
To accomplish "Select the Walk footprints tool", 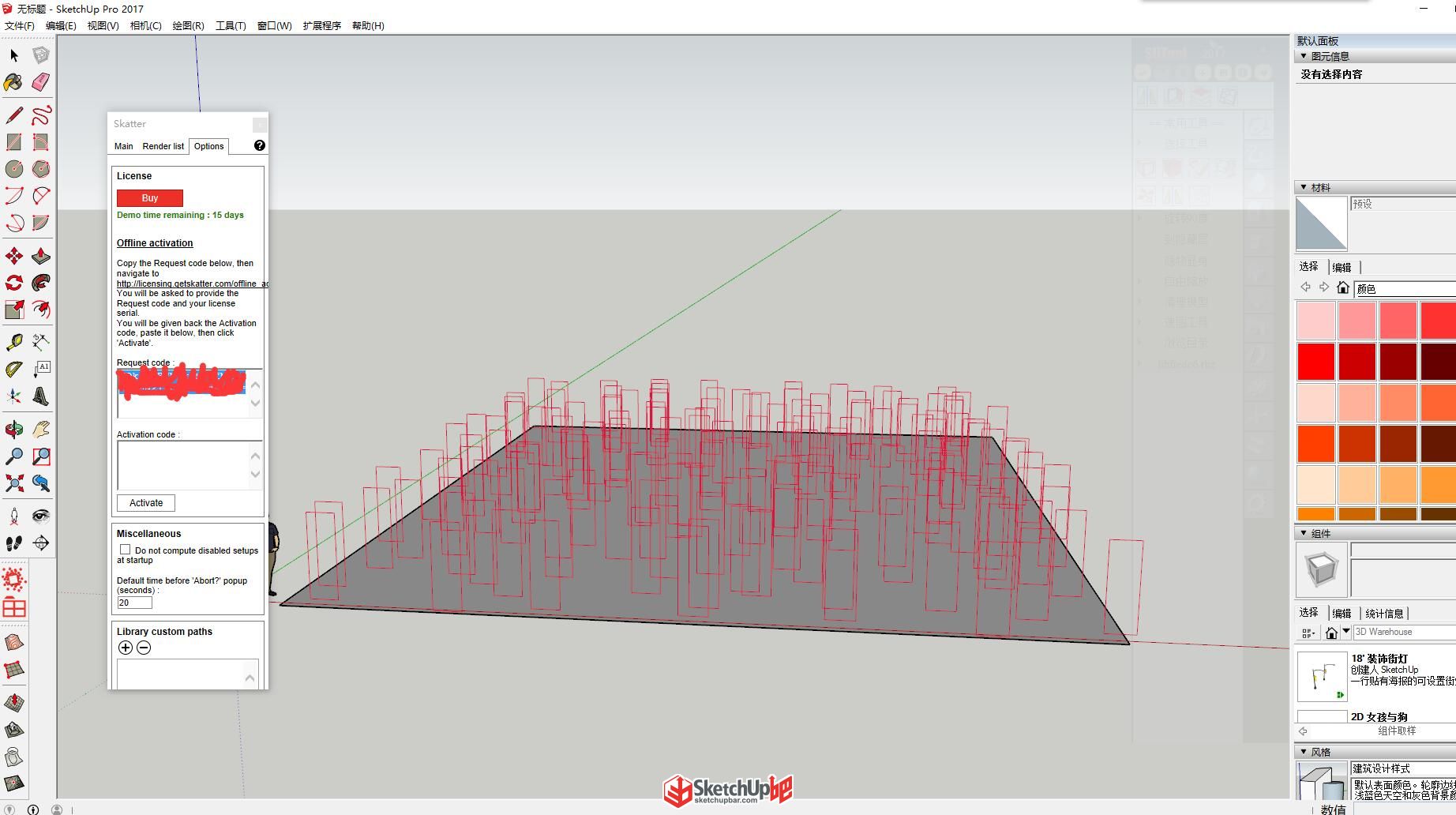I will 14,543.
